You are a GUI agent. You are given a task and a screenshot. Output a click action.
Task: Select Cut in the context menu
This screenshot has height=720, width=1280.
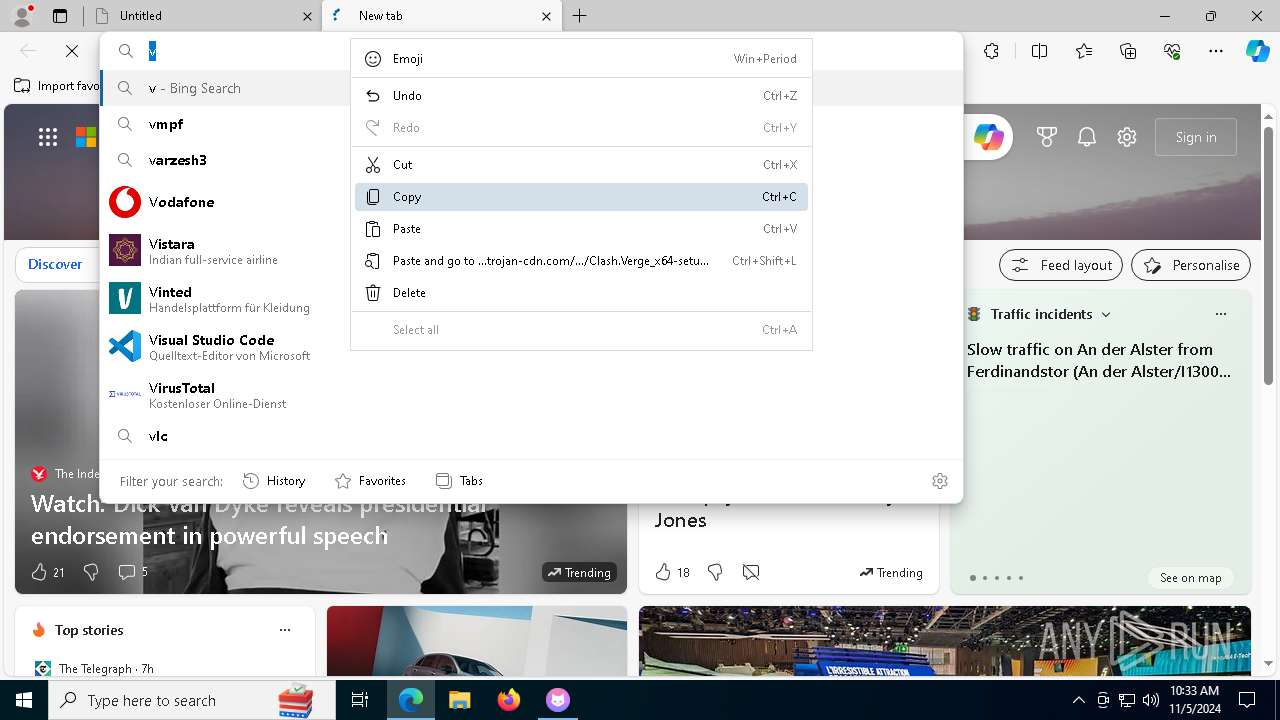coord(581,165)
